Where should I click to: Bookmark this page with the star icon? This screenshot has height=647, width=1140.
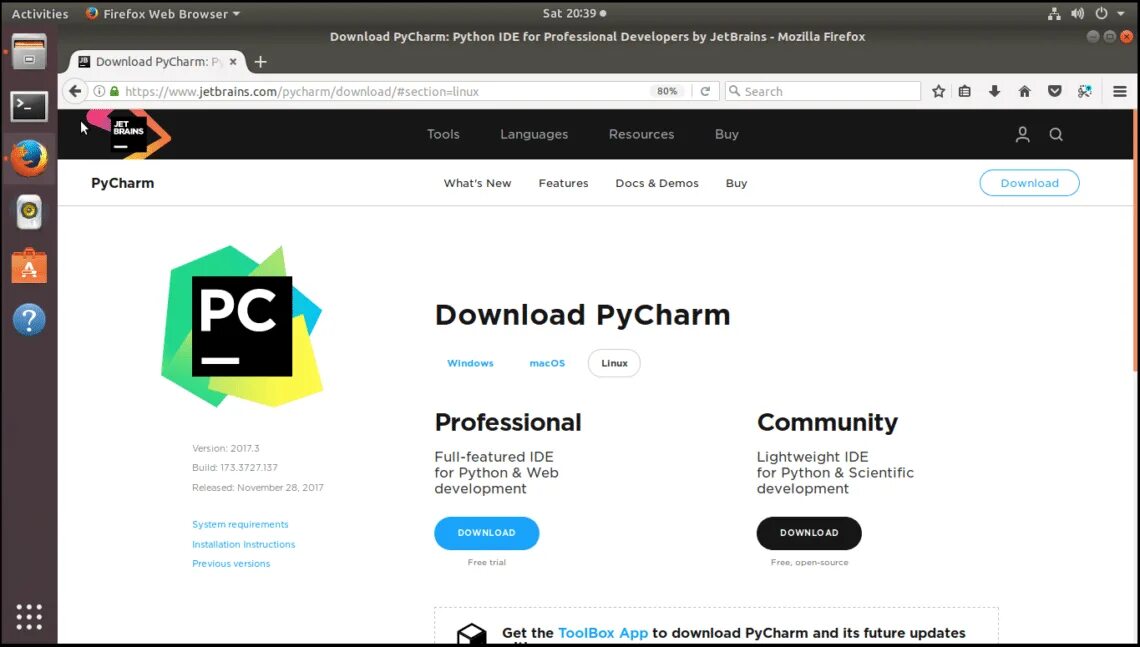(x=939, y=91)
